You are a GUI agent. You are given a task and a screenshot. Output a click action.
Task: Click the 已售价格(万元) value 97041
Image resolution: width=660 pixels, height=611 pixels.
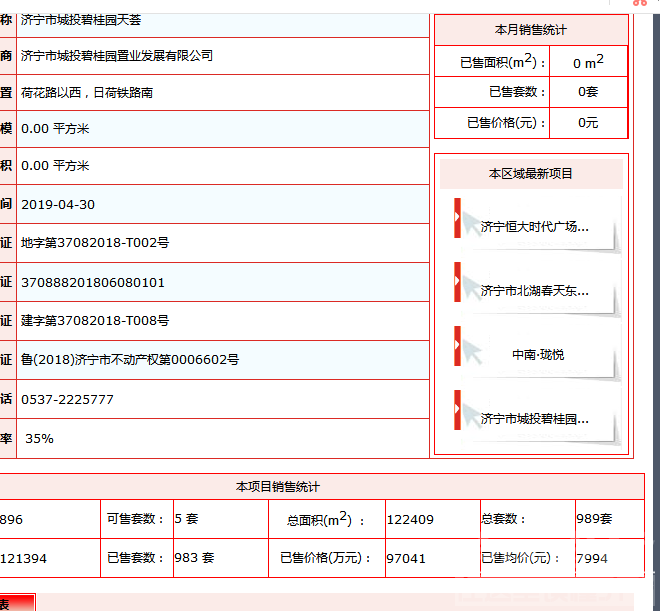[406, 558]
